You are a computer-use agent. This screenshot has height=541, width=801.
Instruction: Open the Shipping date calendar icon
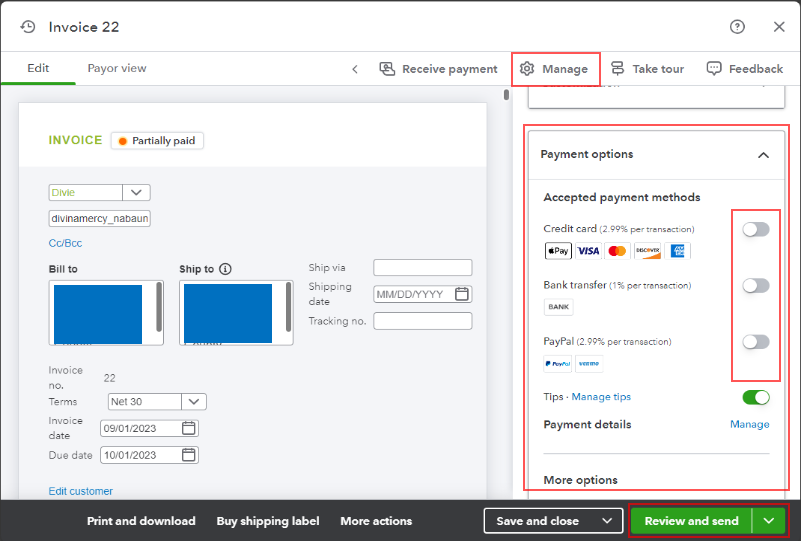point(462,294)
